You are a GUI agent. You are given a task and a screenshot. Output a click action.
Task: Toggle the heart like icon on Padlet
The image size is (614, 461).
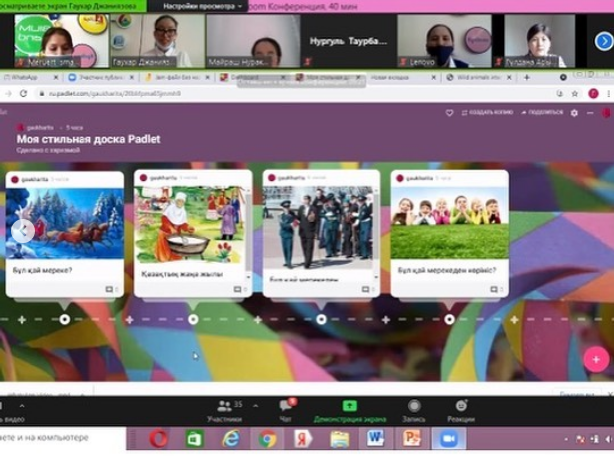click(x=450, y=113)
